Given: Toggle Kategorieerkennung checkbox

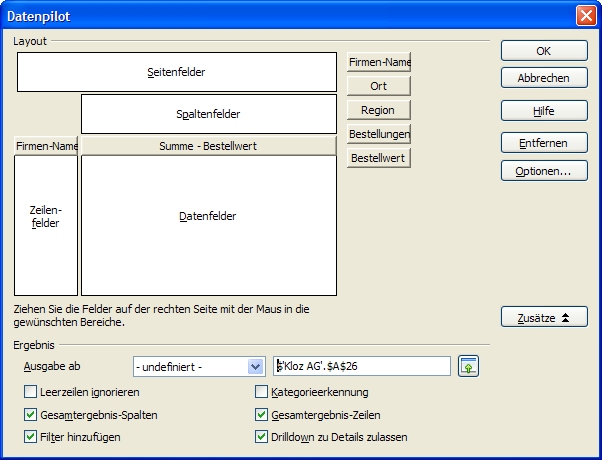Looking at the screenshot, I should [x=262, y=392].
